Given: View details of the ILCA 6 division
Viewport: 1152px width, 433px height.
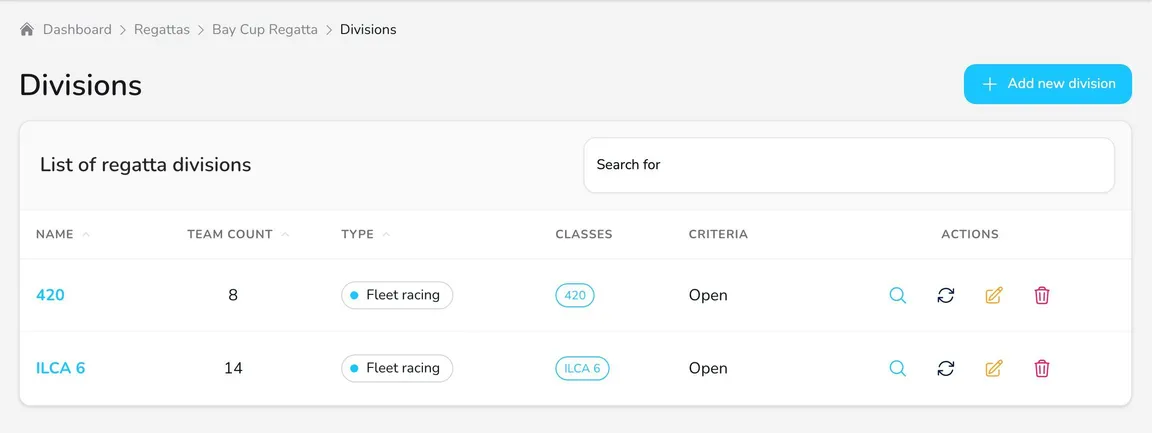Looking at the screenshot, I should point(897,368).
